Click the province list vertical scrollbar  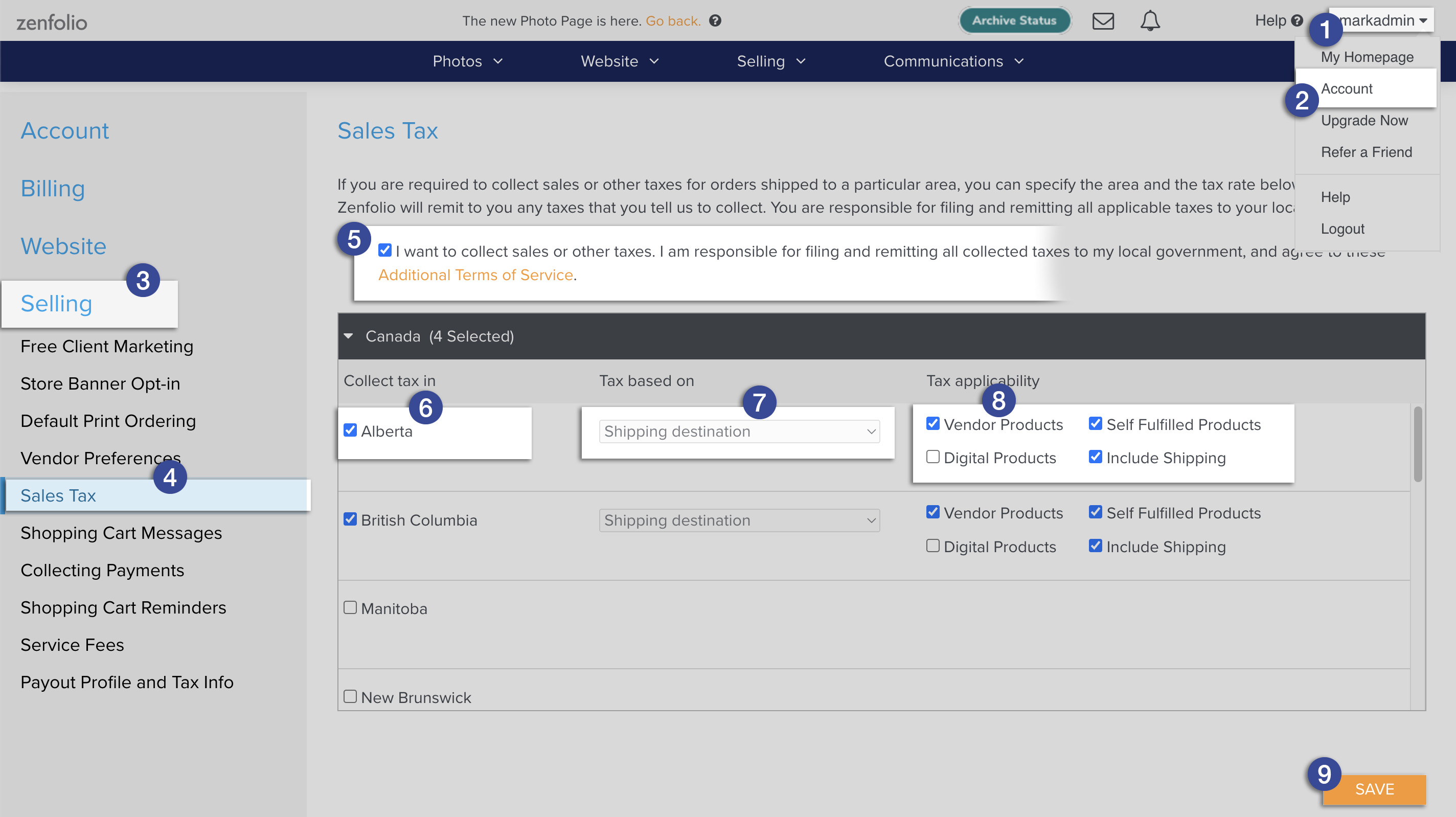[1418, 444]
